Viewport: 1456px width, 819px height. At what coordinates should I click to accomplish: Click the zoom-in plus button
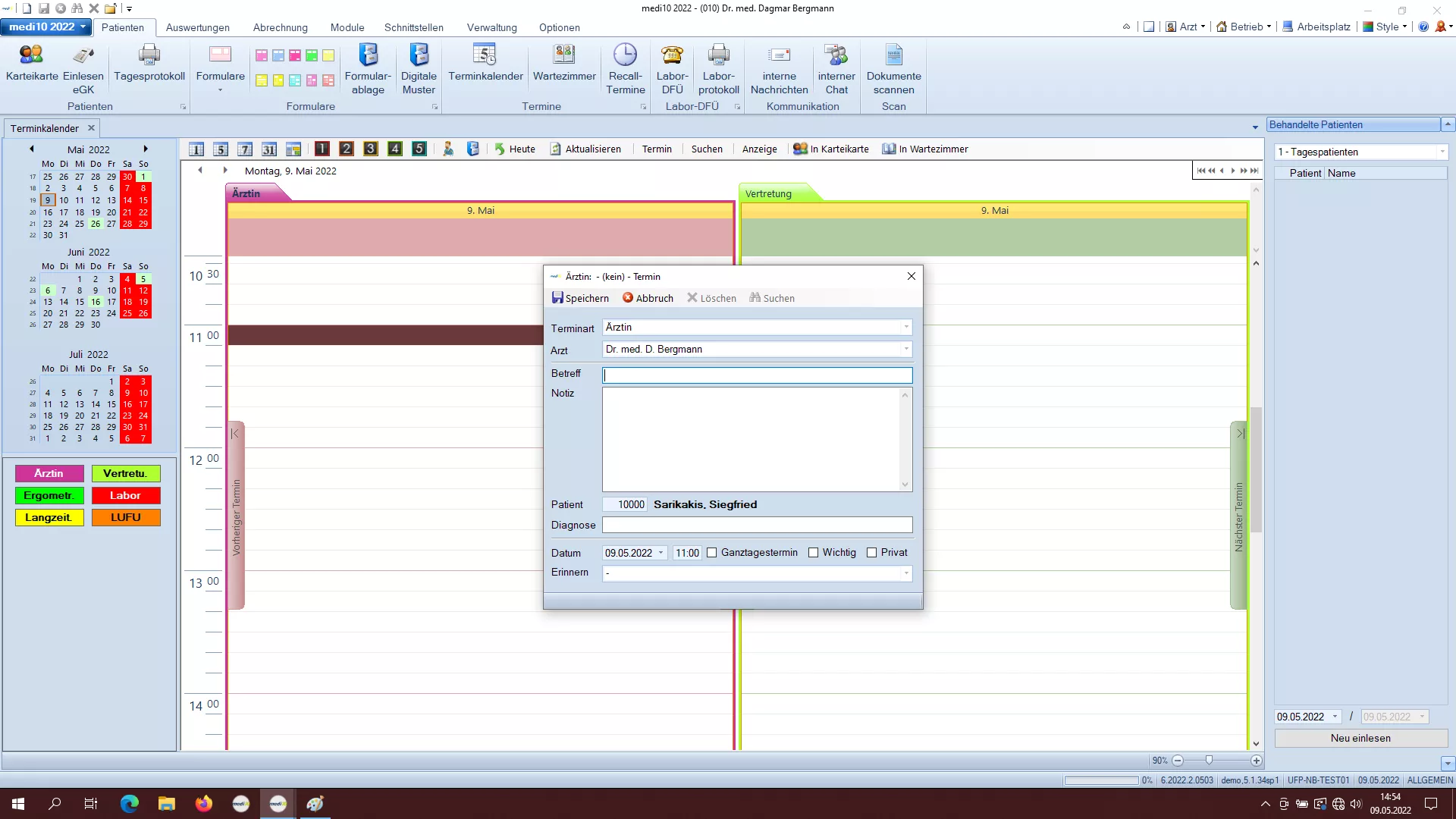(1257, 761)
